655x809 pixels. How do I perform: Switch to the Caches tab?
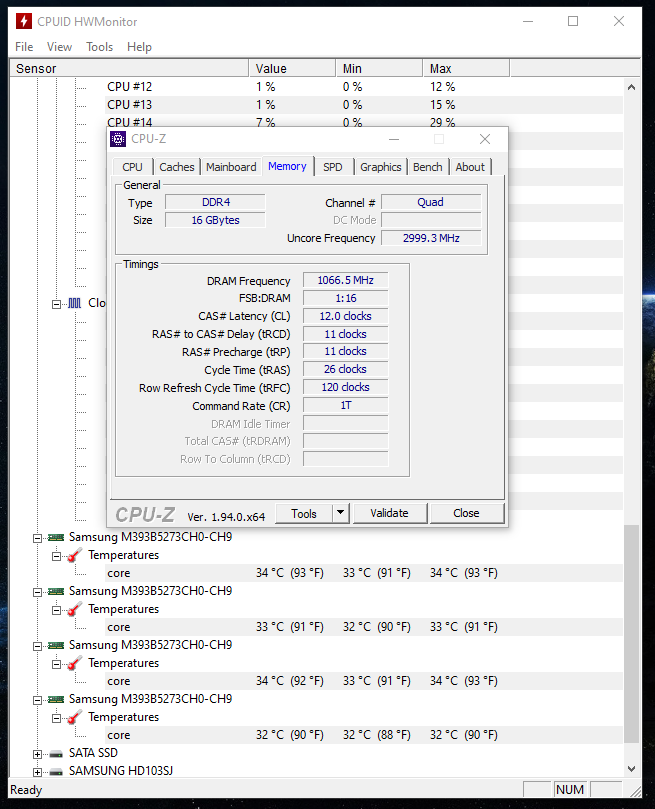pyautogui.click(x=177, y=167)
